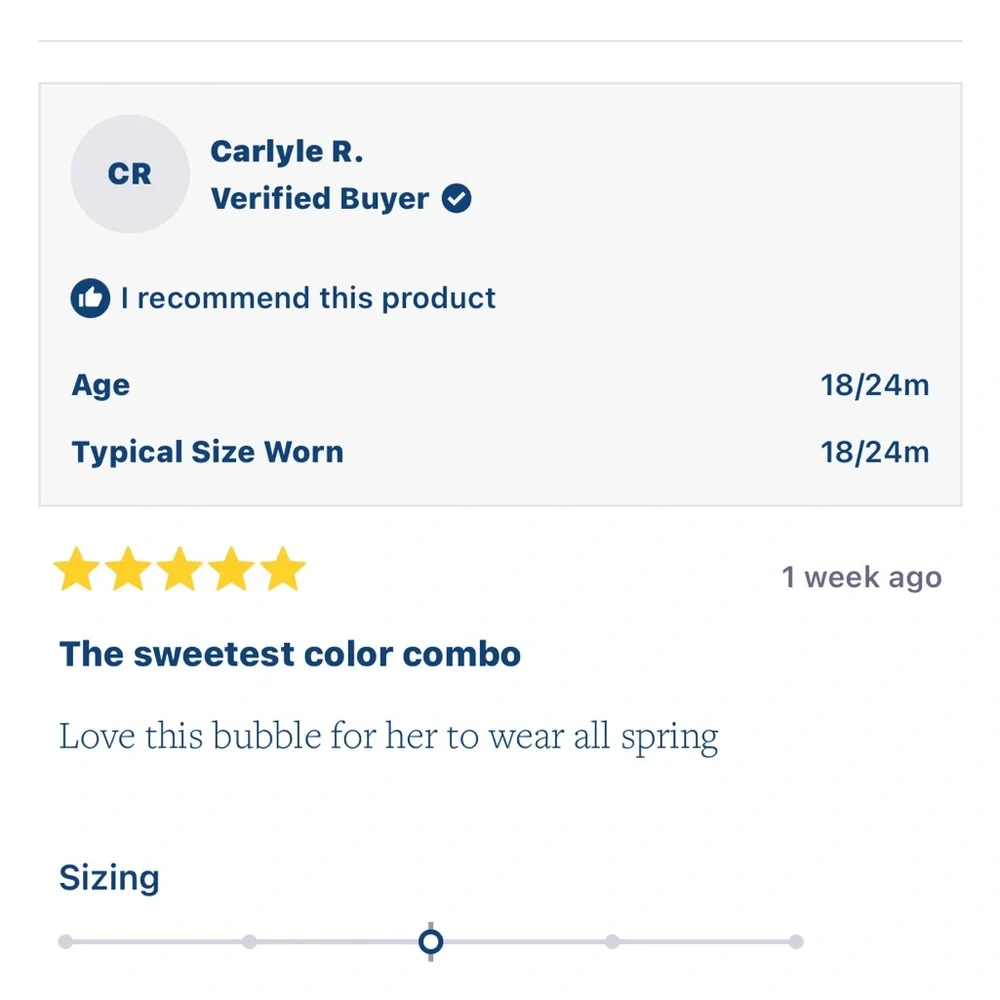The width and height of the screenshot is (1000, 1000).
Task: Open reviewer name Carlyle R.
Action: pyautogui.click(x=286, y=152)
